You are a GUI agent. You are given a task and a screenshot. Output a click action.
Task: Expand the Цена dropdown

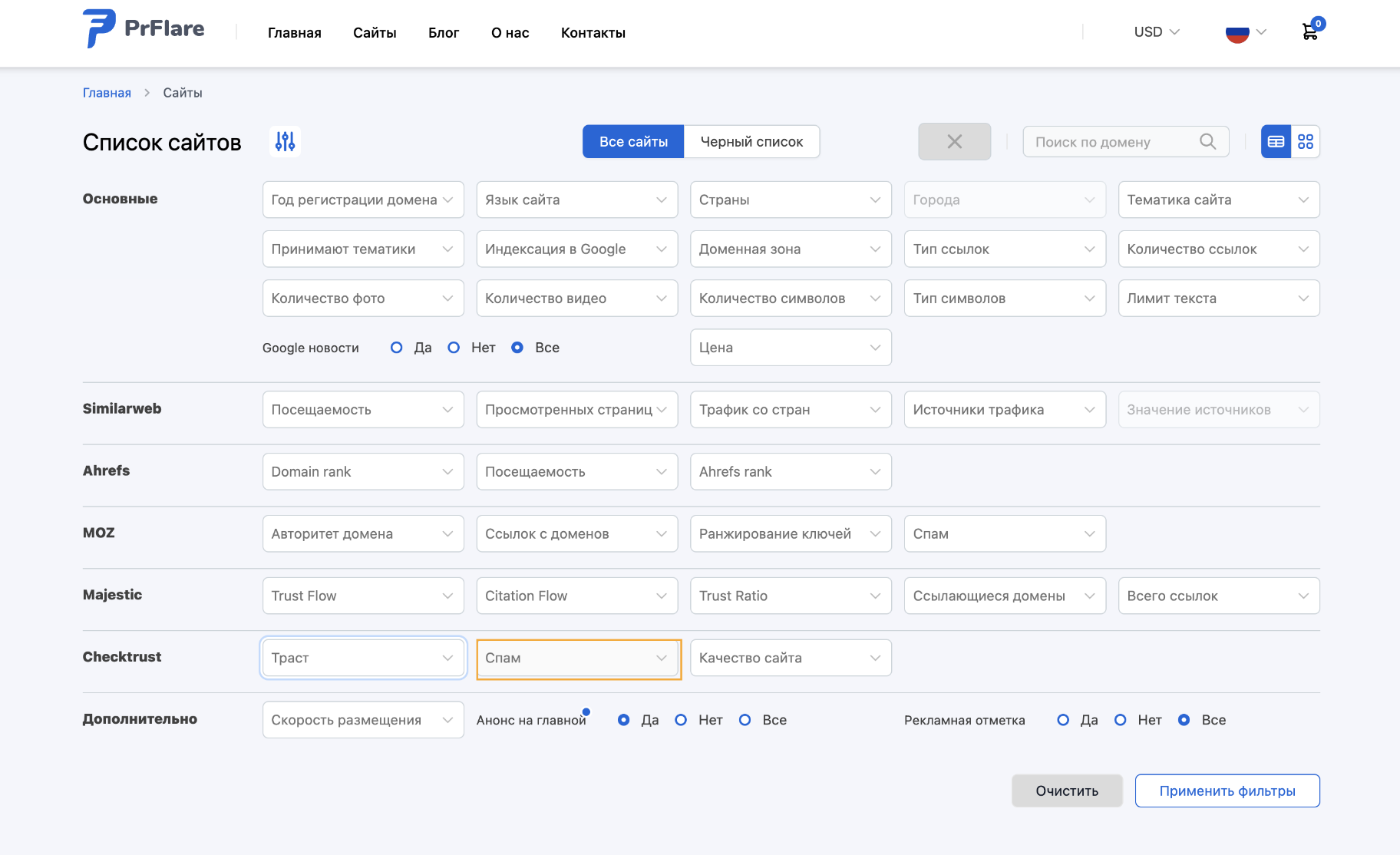791,348
